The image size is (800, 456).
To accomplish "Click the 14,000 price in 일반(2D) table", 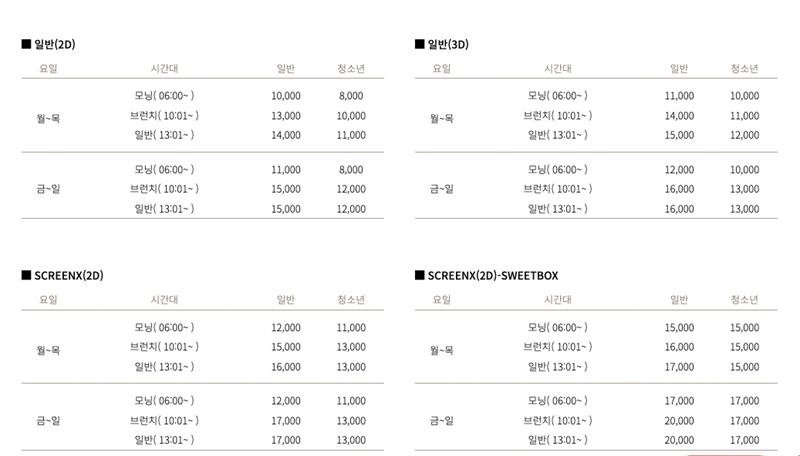I will click(286, 135).
